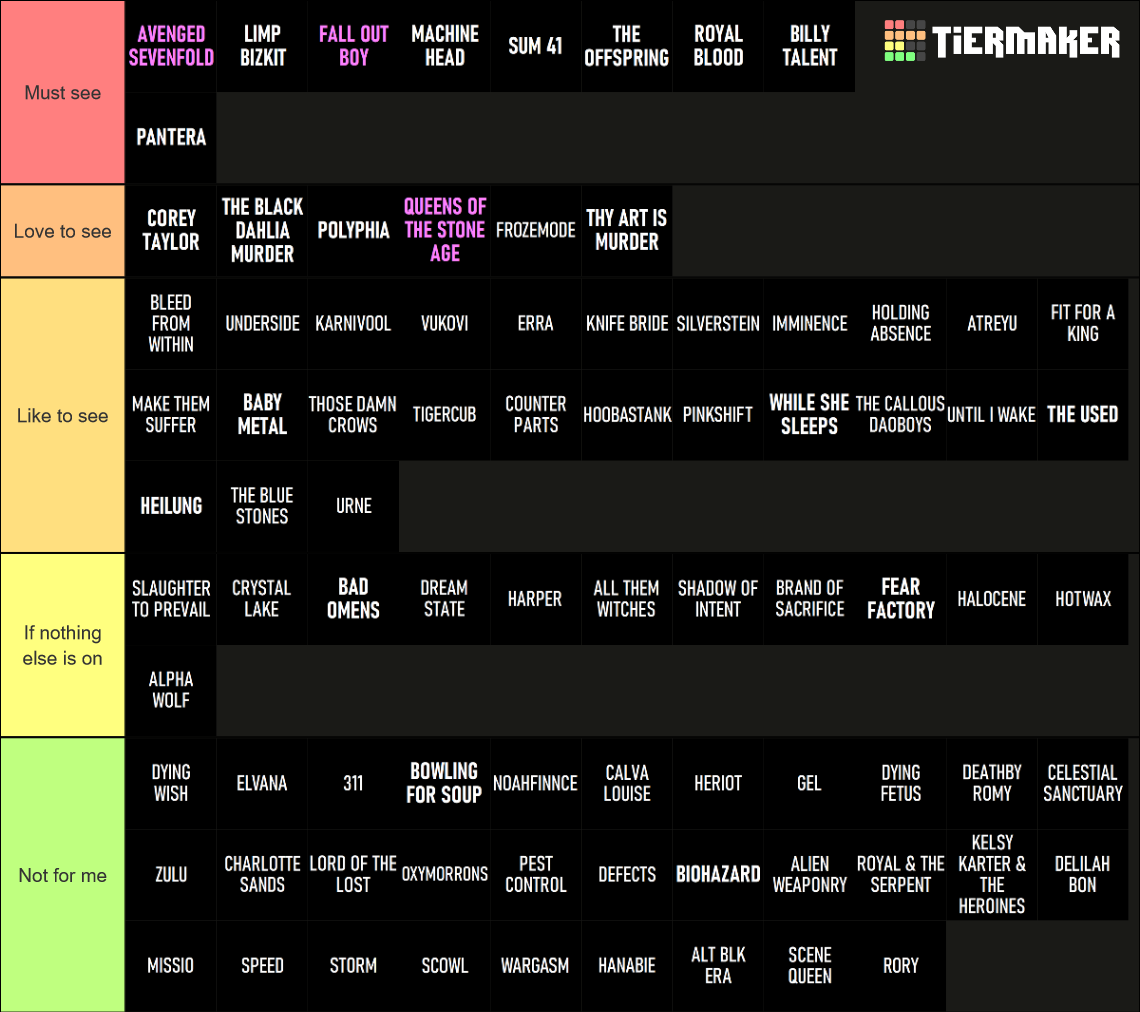The image size is (1140, 1012).
Task: Select the Avenged Sevenfold tile
Action: (x=171, y=46)
